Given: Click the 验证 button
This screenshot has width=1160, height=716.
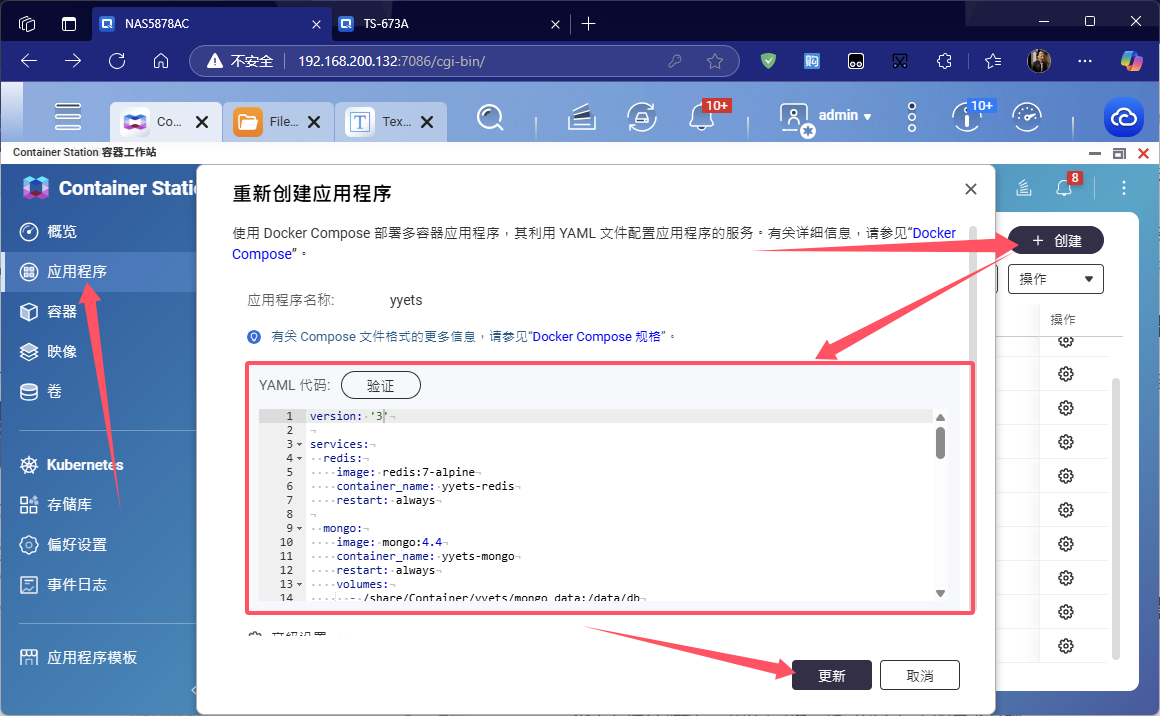Looking at the screenshot, I should tap(380, 385).
